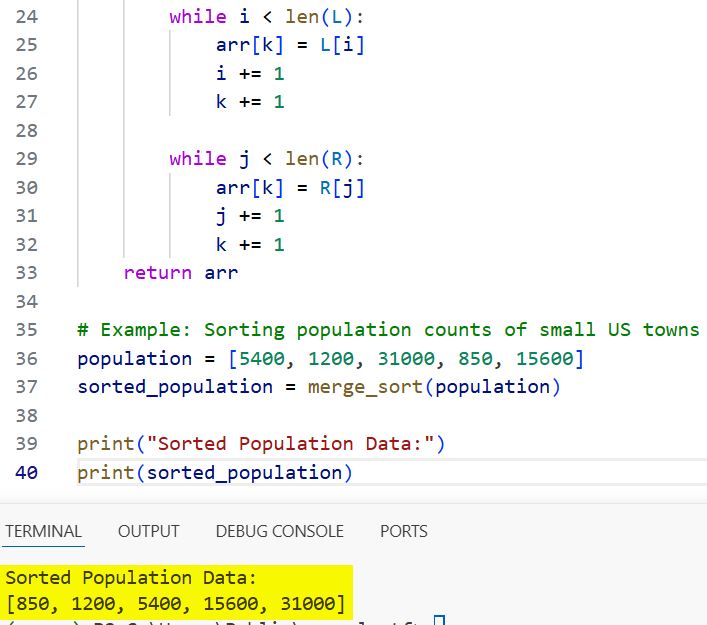Click the population list assignment line
The width and height of the screenshot is (707, 625).
click(331, 359)
